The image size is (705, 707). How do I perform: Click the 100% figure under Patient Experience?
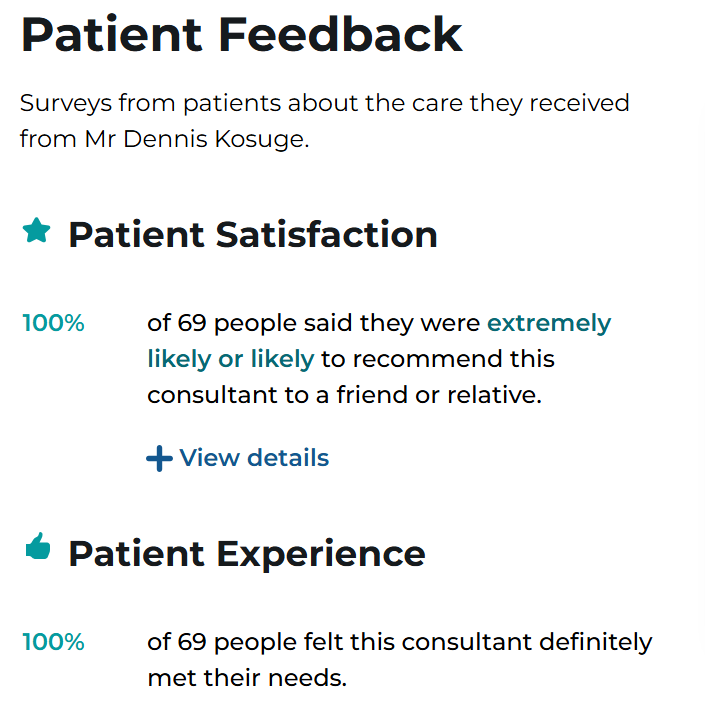[53, 642]
